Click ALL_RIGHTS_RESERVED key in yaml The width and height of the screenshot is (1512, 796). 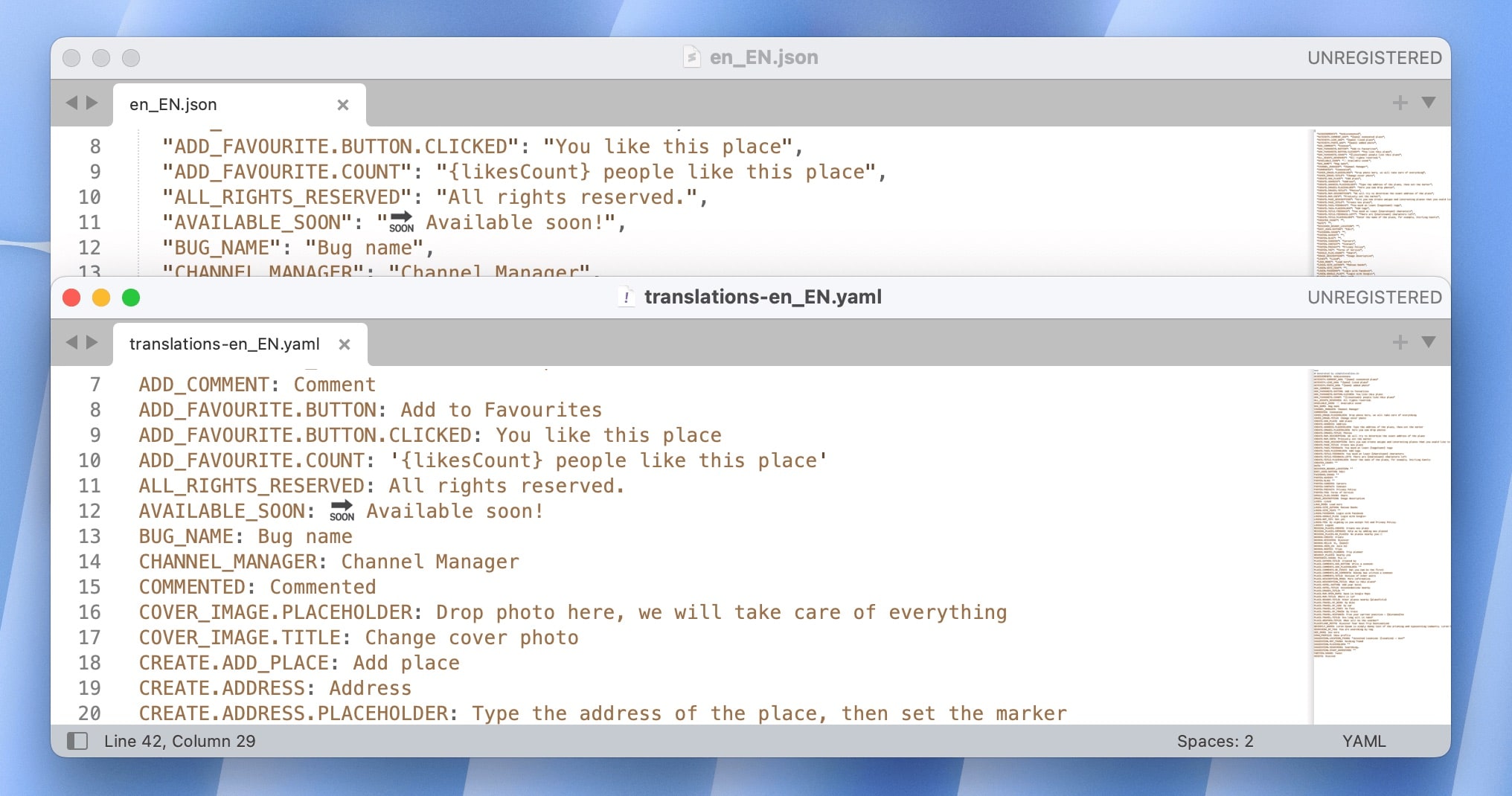pos(252,486)
